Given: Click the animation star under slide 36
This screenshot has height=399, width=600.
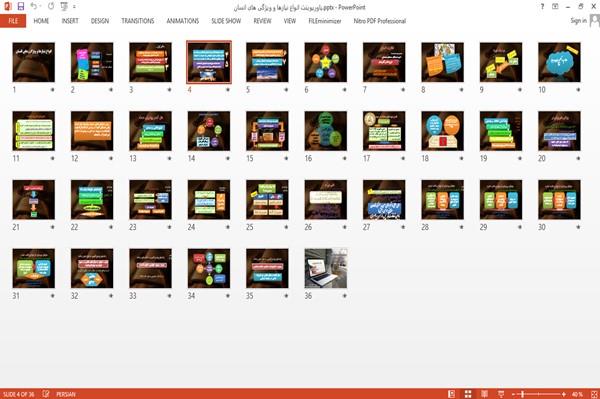Looking at the screenshot, I should click(344, 296).
